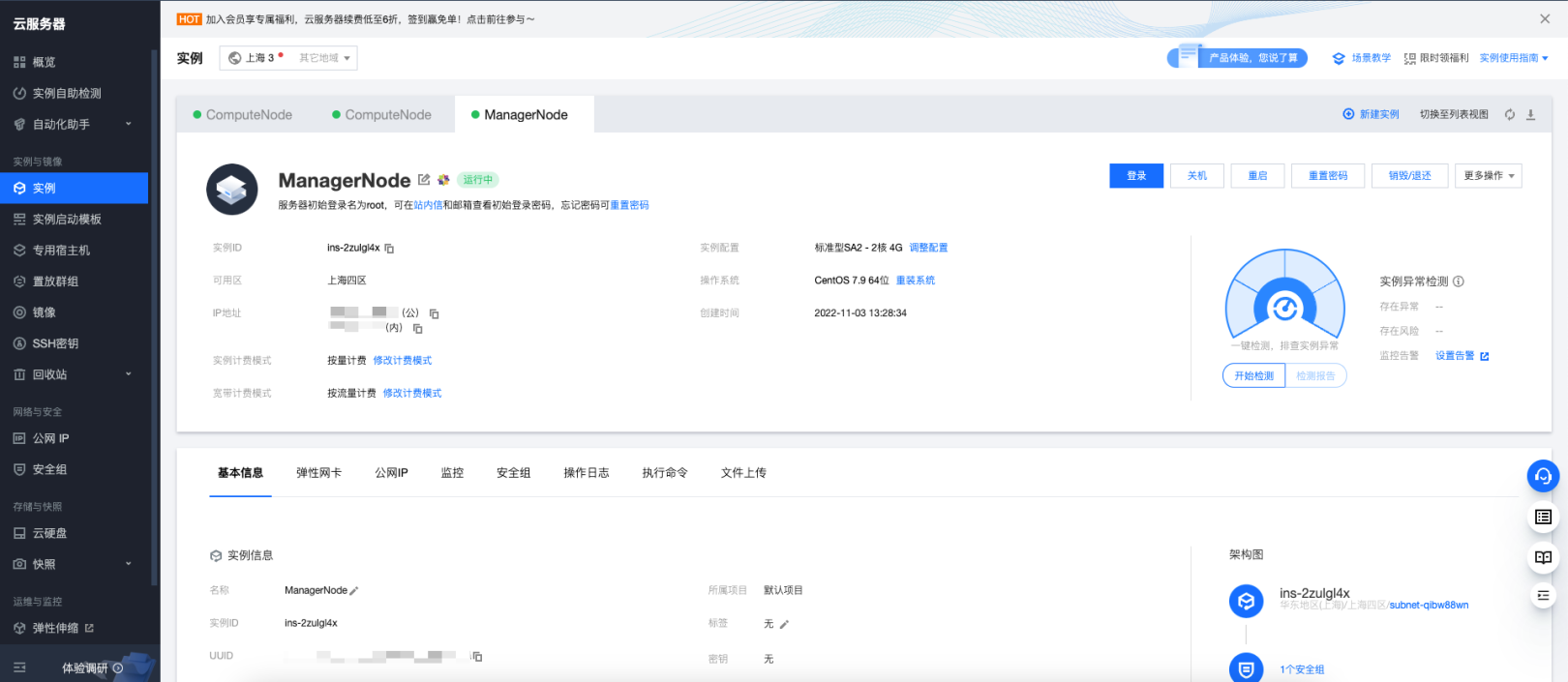Copy the instance ID ins-2zulgl4x

click(389, 249)
